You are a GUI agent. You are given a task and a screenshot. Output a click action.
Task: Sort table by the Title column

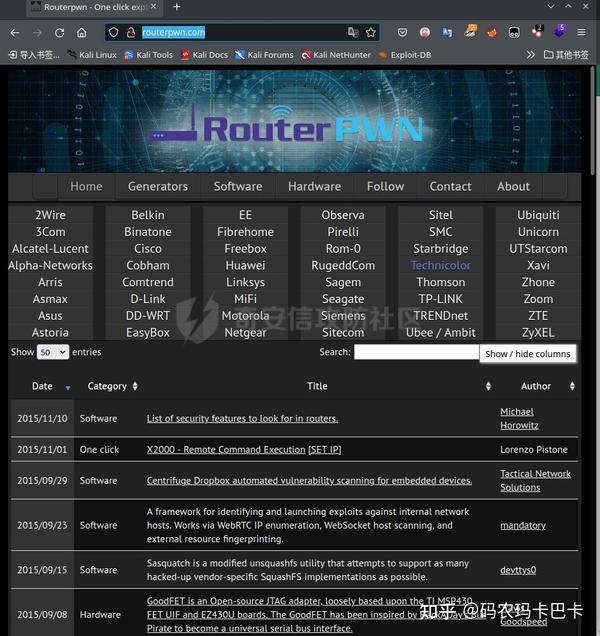(317, 386)
